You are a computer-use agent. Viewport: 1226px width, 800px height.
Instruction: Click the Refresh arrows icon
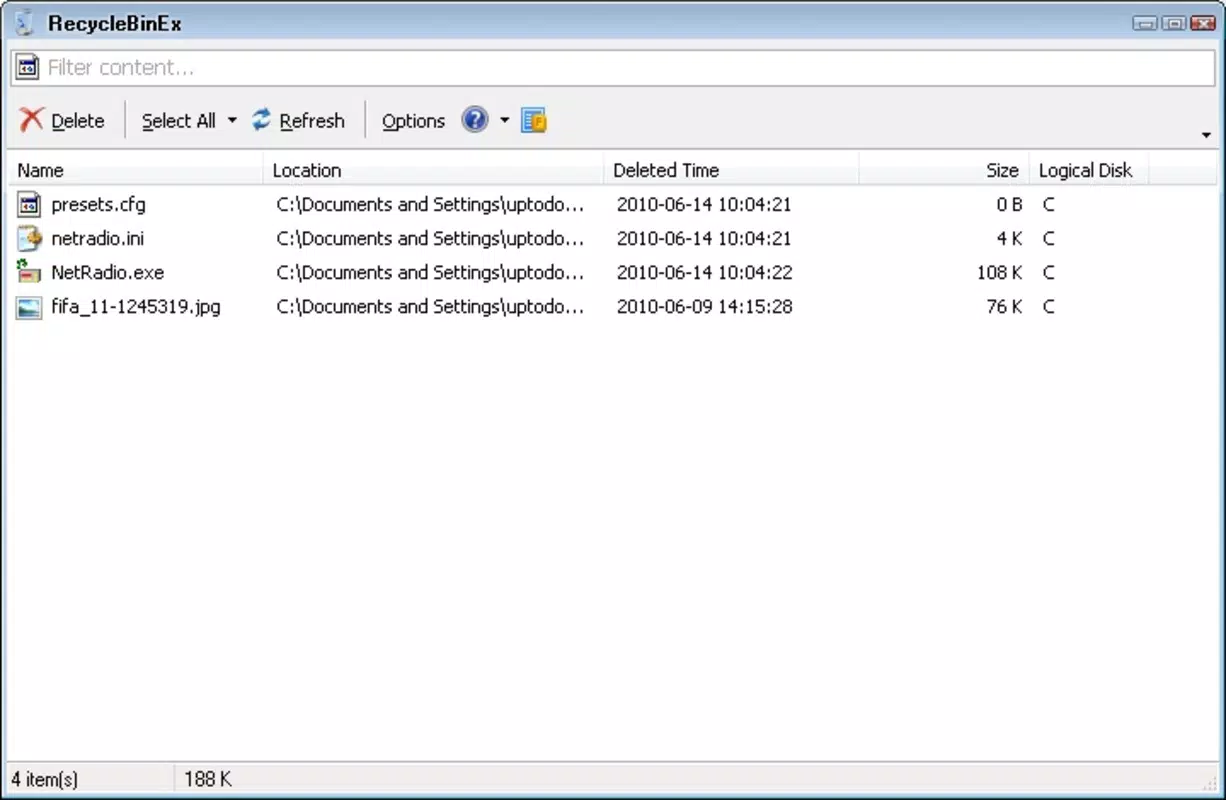coord(262,120)
